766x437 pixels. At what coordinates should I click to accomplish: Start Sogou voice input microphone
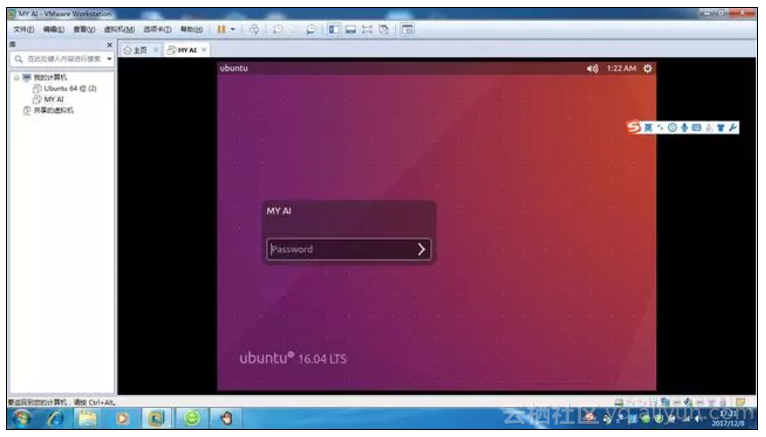[684, 128]
